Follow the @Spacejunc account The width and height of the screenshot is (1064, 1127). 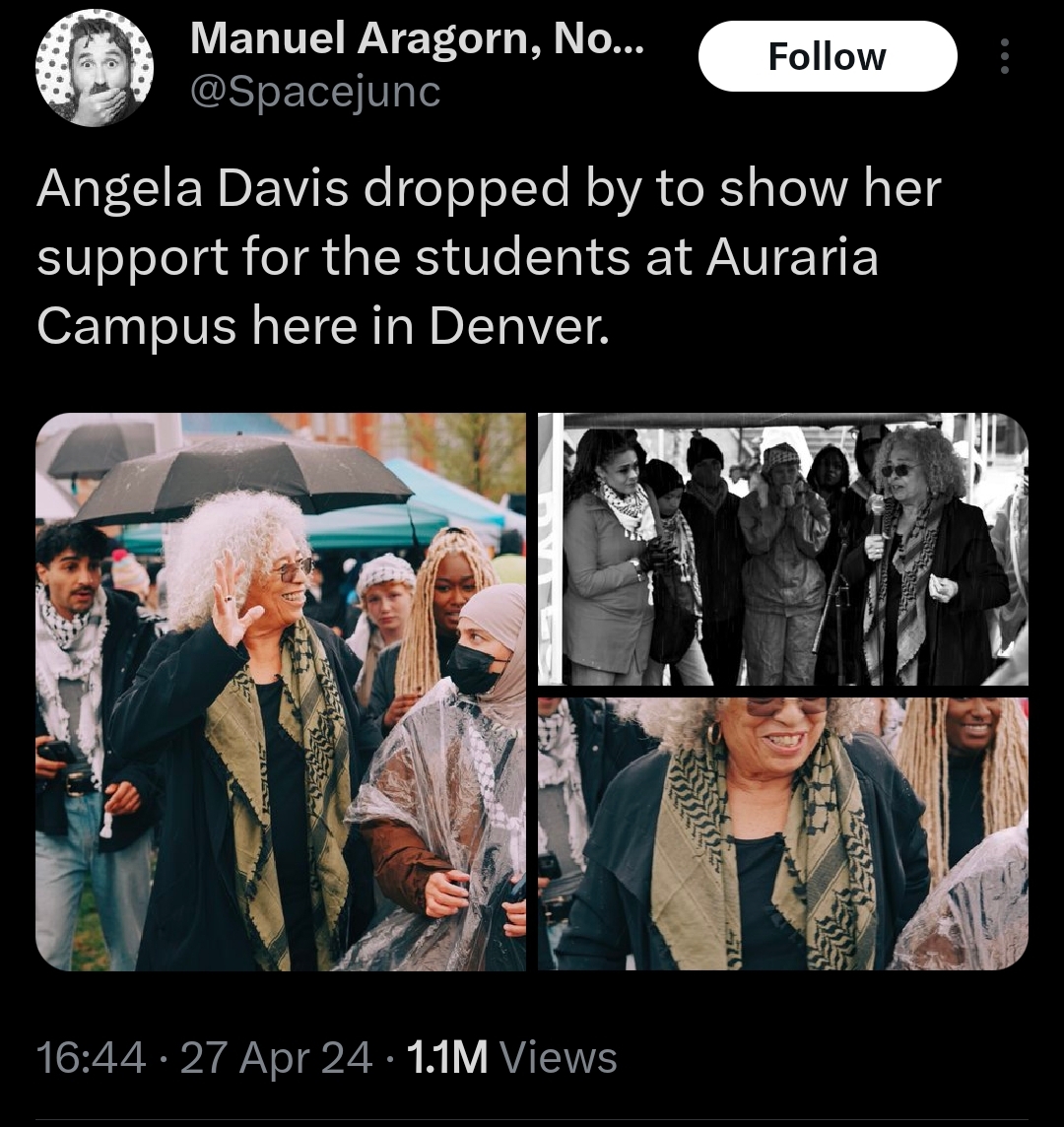(x=828, y=56)
